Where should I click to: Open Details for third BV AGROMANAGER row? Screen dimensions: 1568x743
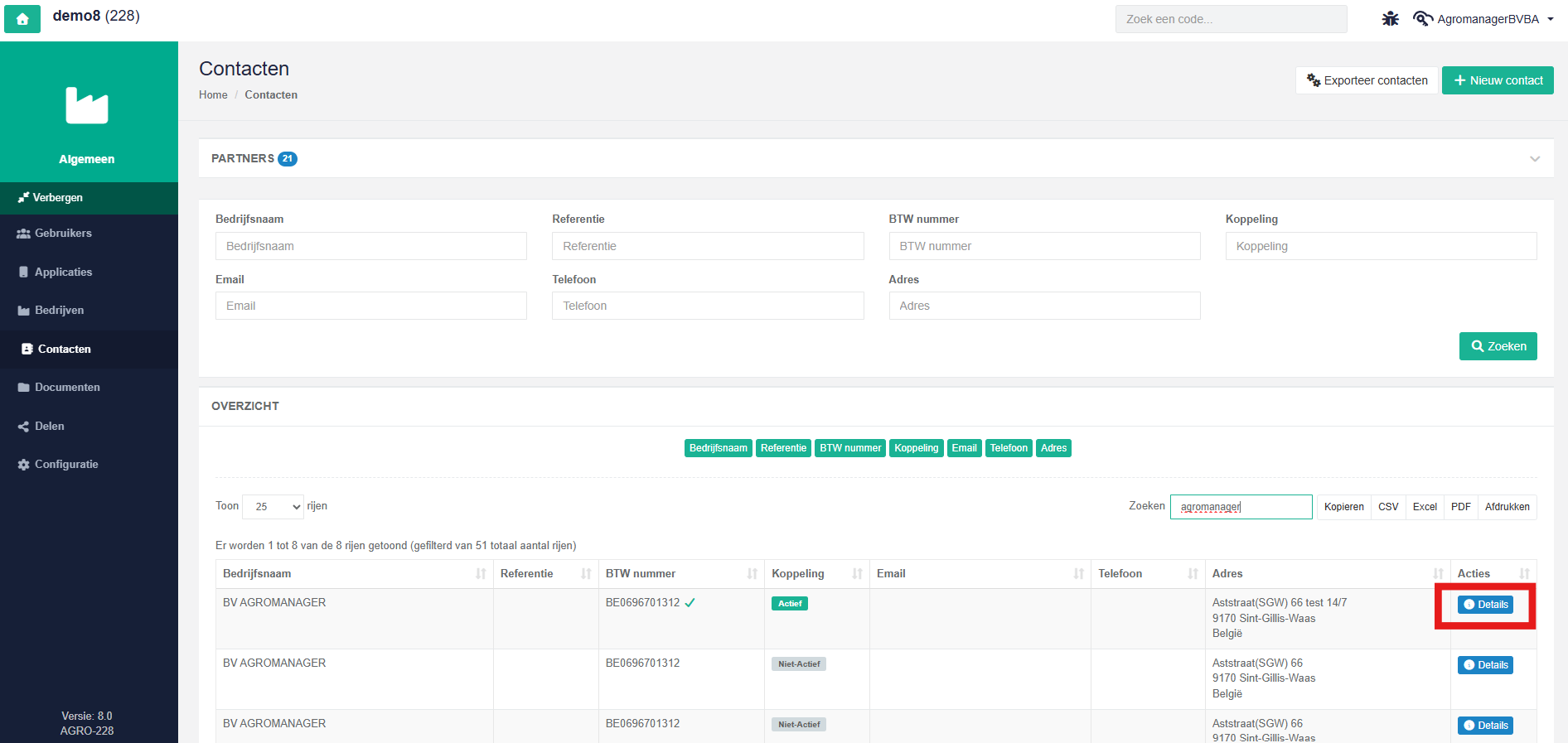[x=1485, y=726]
